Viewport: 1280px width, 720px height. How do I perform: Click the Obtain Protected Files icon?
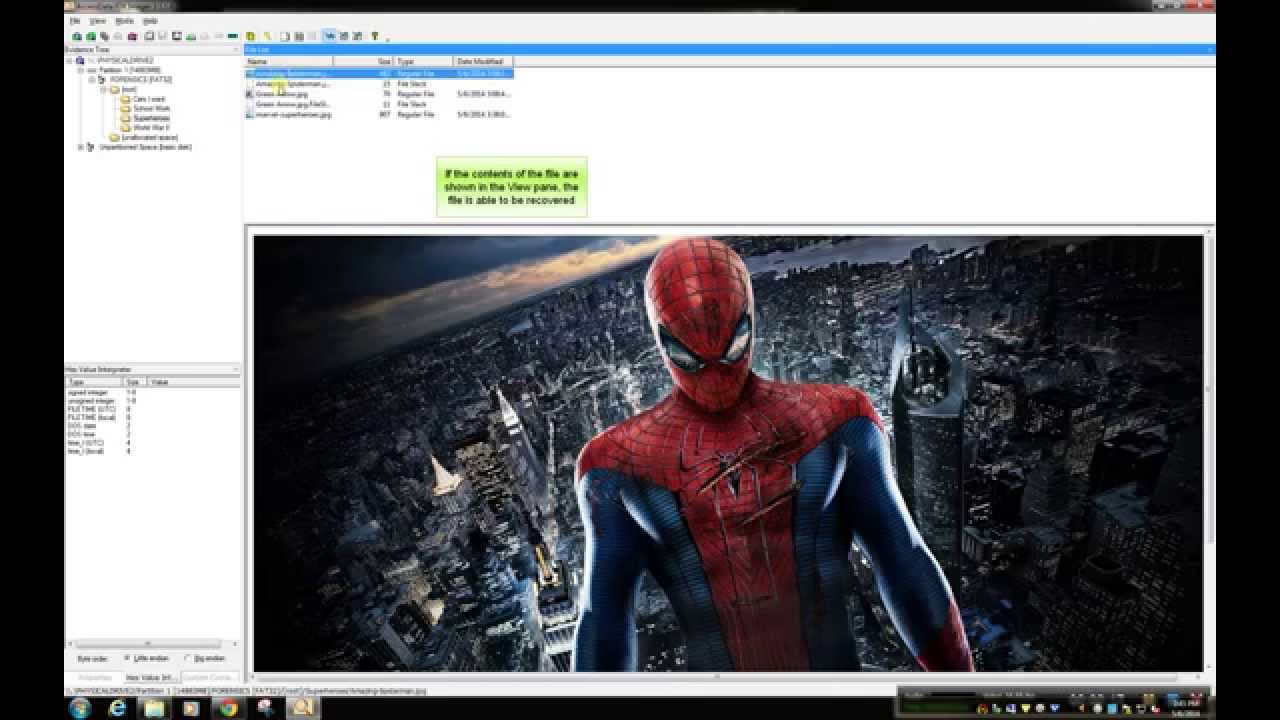tap(250, 36)
